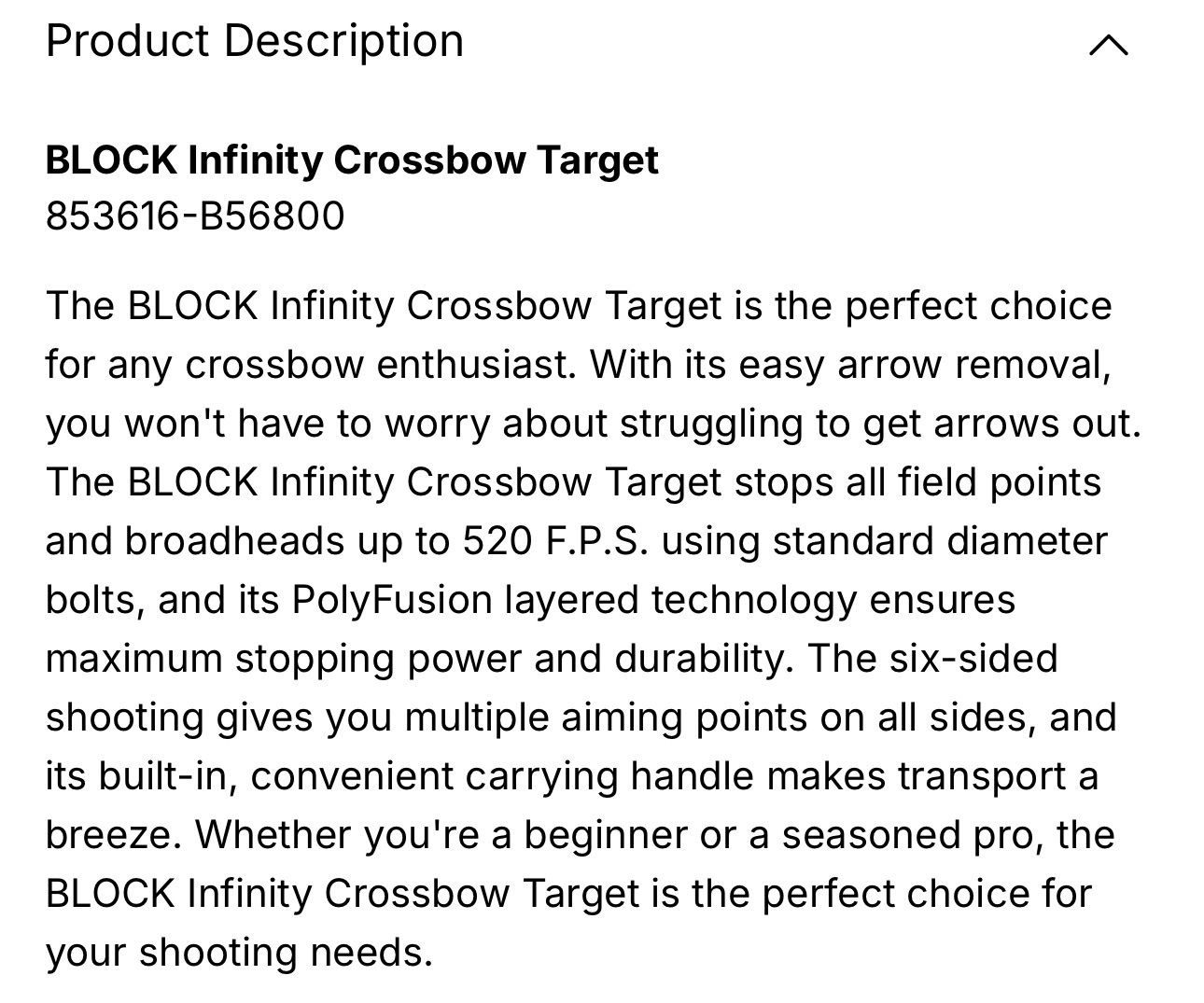
Task: Click the words 'standard diameter'
Action: (x=940, y=541)
